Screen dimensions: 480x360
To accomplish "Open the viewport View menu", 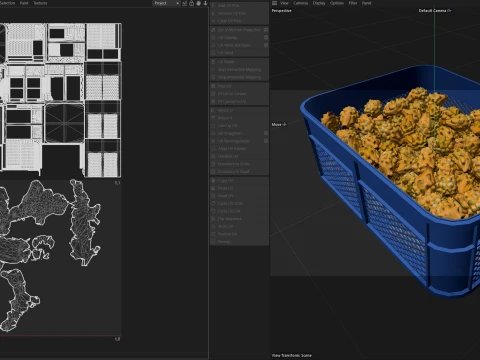I will [x=284, y=3].
